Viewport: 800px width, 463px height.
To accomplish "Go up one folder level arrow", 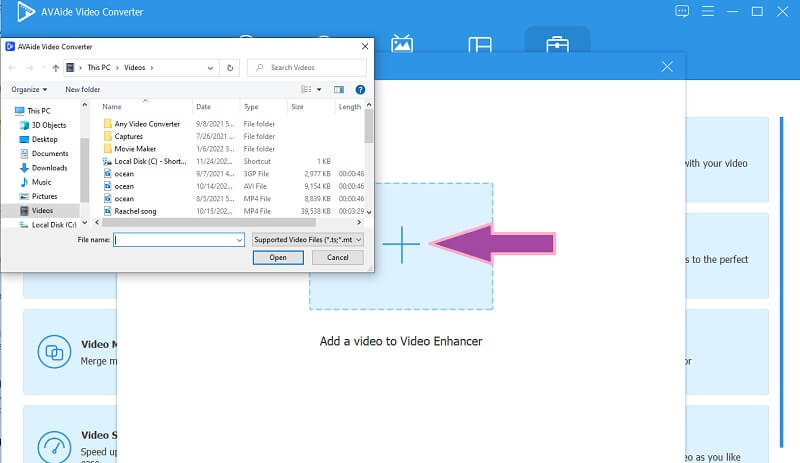I will coord(56,67).
